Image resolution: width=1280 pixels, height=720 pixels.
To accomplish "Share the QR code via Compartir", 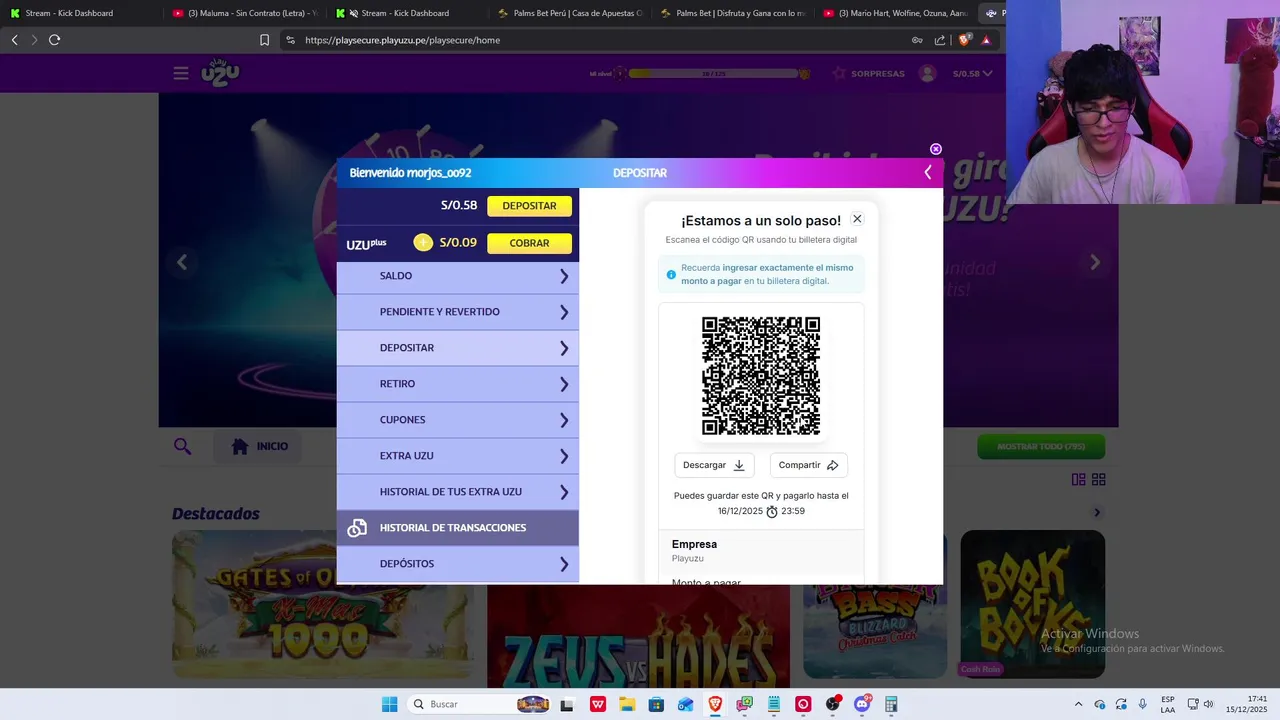I will click(x=808, y=465).
